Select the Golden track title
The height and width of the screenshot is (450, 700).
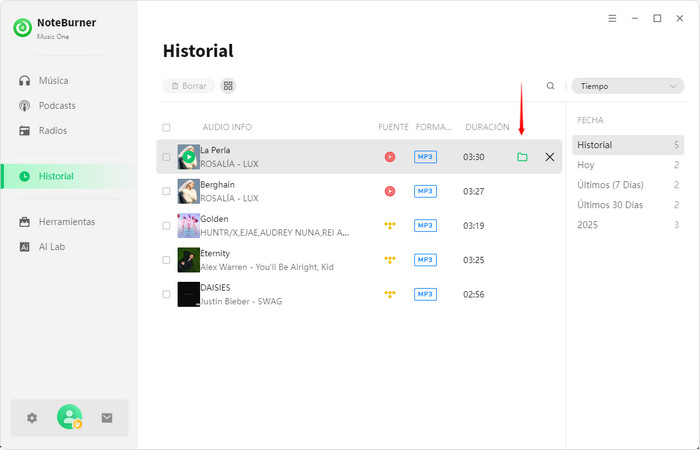pyautogui.click(x=214, y=219)
